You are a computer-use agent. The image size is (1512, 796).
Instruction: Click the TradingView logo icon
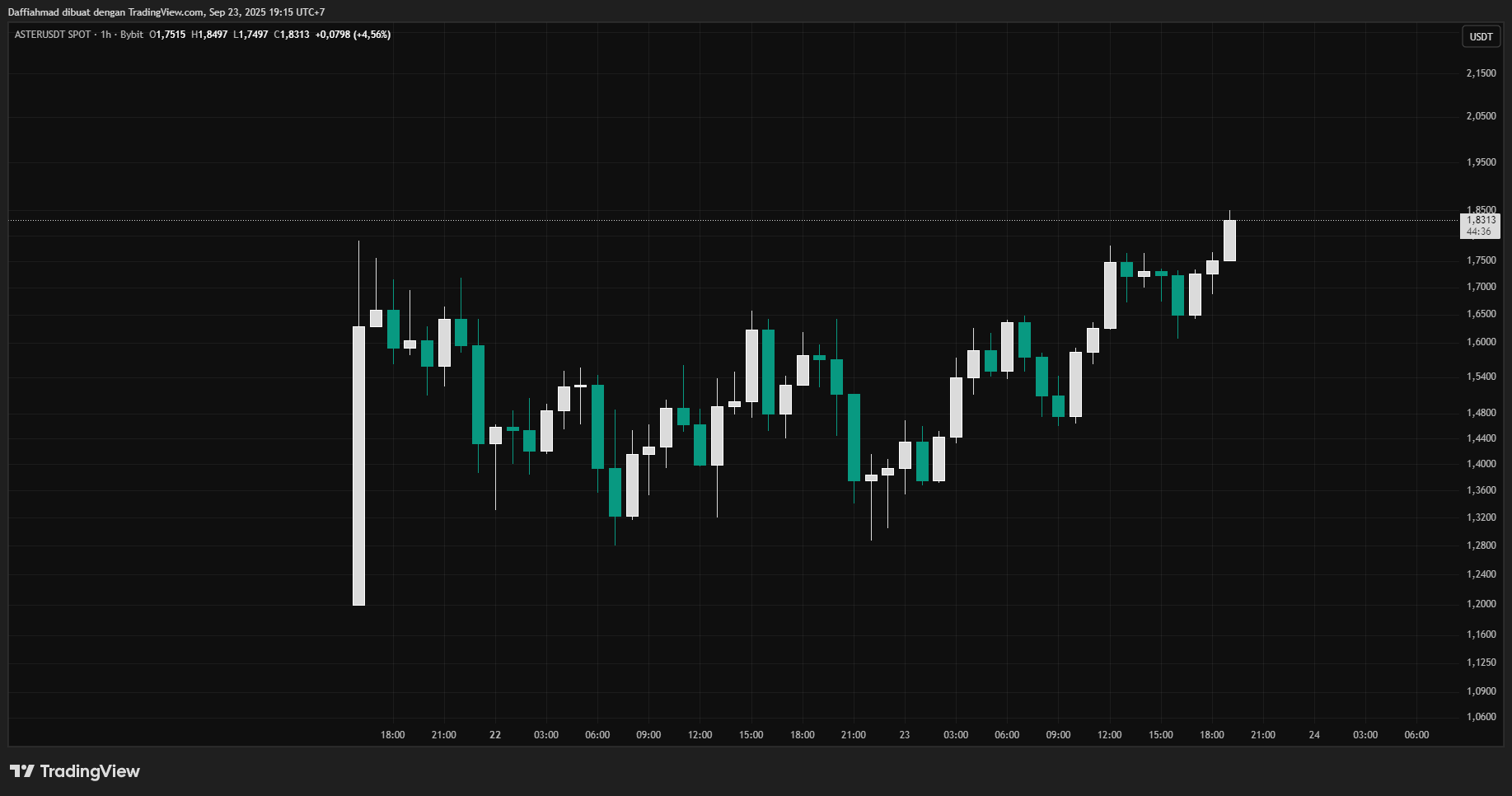click(22, 771)
